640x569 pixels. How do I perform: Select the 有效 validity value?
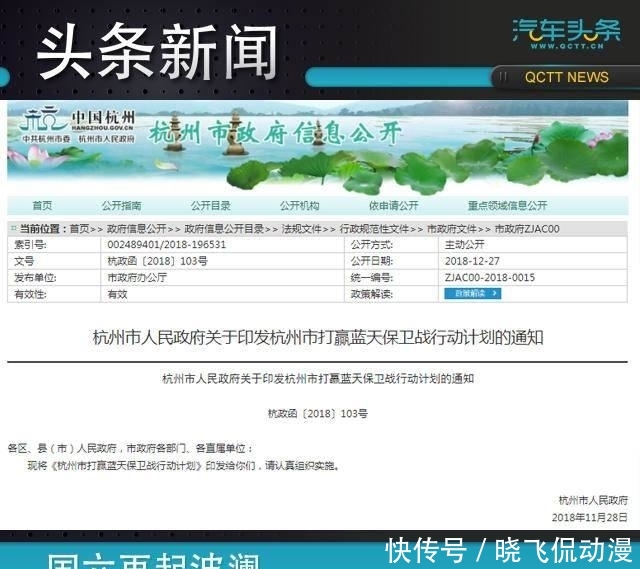[118, 294]
